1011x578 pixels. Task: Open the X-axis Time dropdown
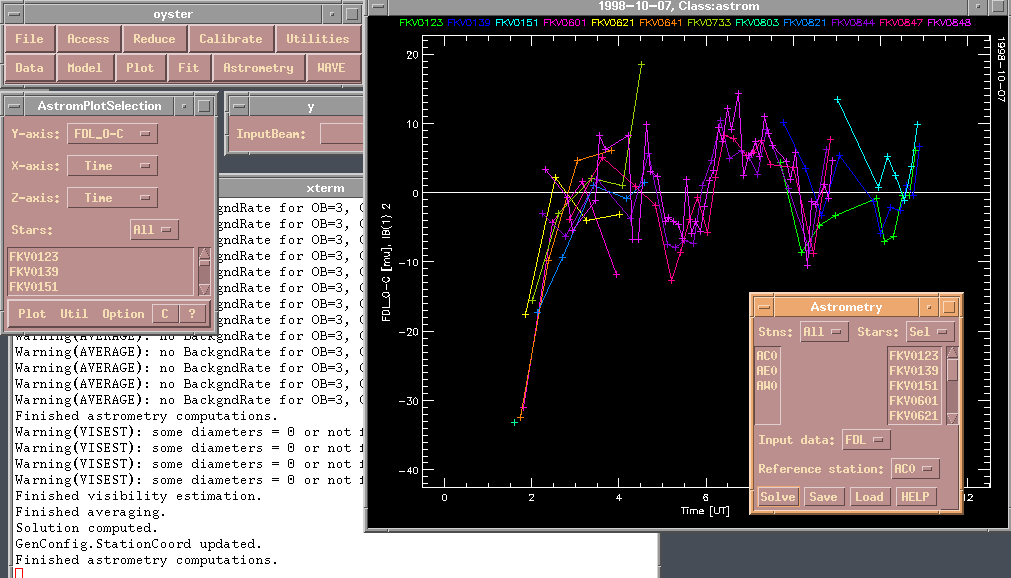click(x=112, y=166)
